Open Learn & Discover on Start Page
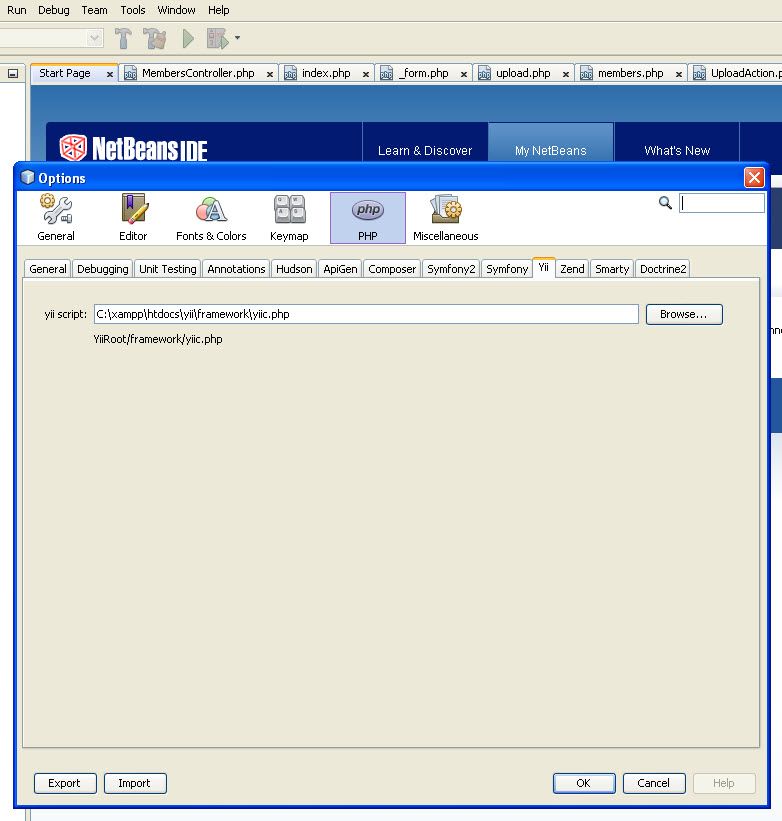This screenshot has width=782, height=821. click(425, 151)
